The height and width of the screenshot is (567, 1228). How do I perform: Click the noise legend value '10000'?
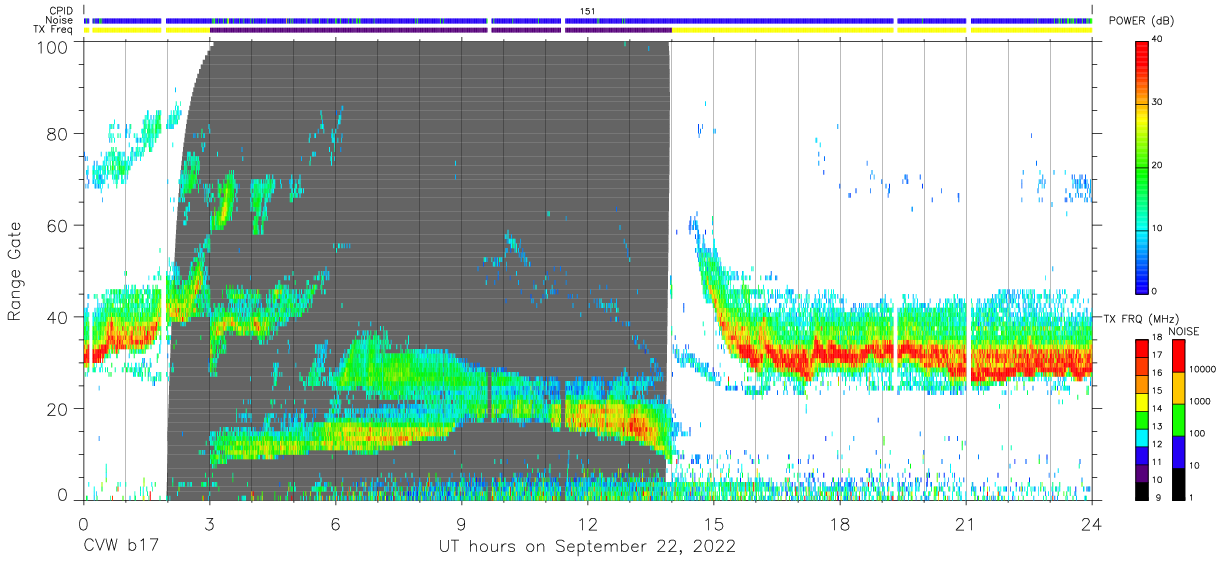tap(1203, 370)
